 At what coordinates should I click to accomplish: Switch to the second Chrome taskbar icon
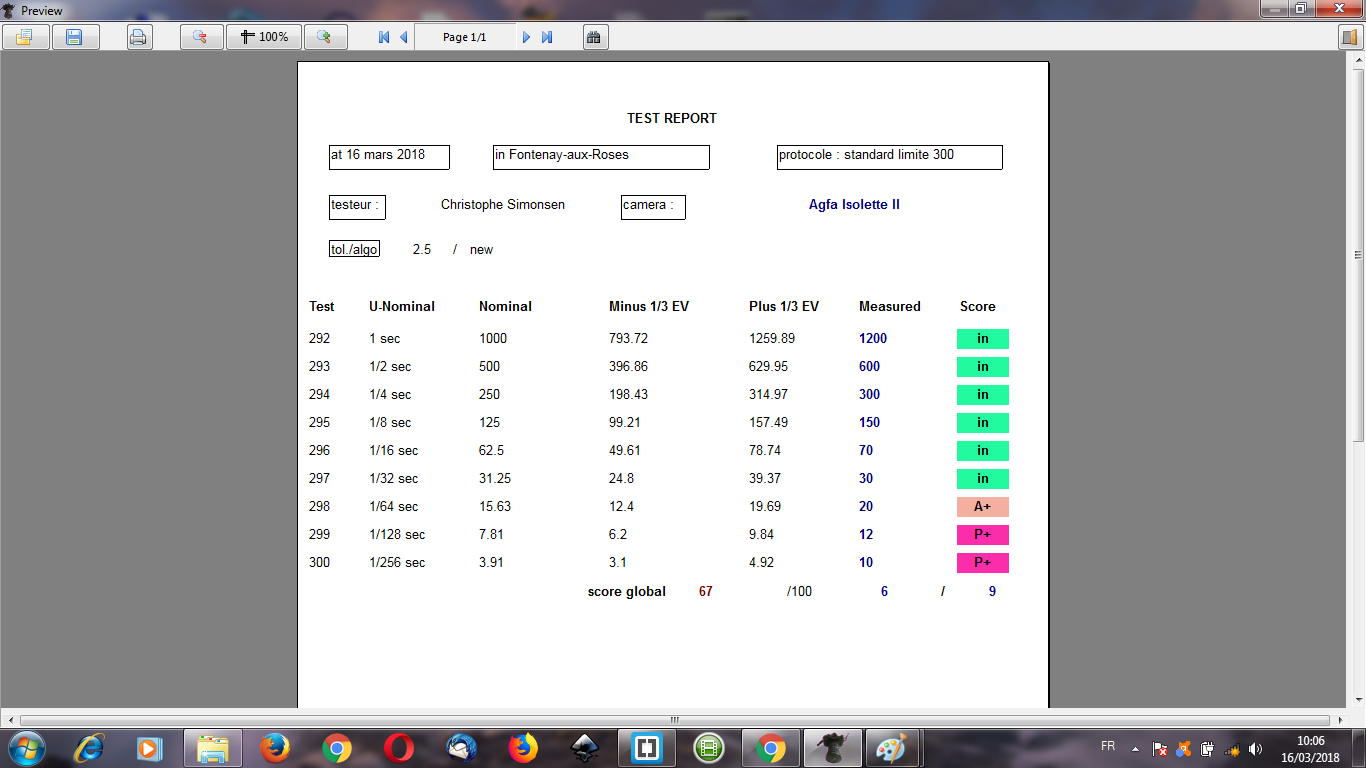point(770,747)
